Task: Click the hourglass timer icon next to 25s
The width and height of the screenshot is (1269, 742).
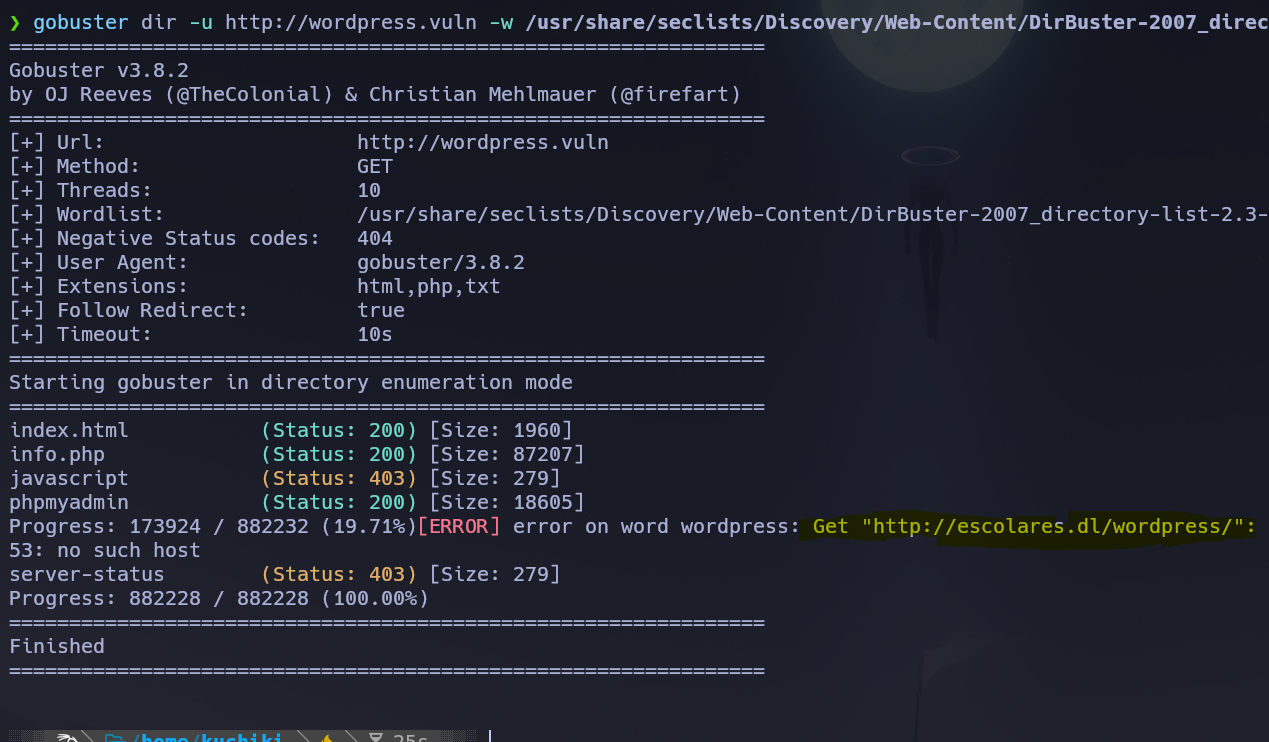Action: tap(375, 738)
